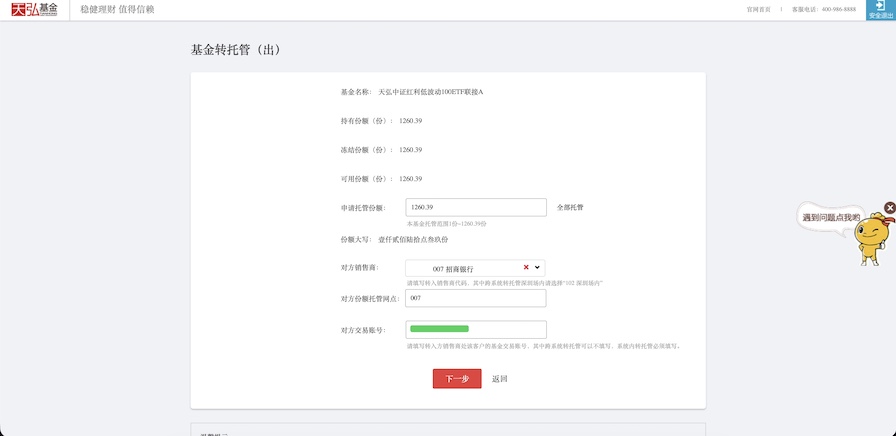Click the 天弘基金 logo
The image size is (896, 436).
click(x=34, y=10)
